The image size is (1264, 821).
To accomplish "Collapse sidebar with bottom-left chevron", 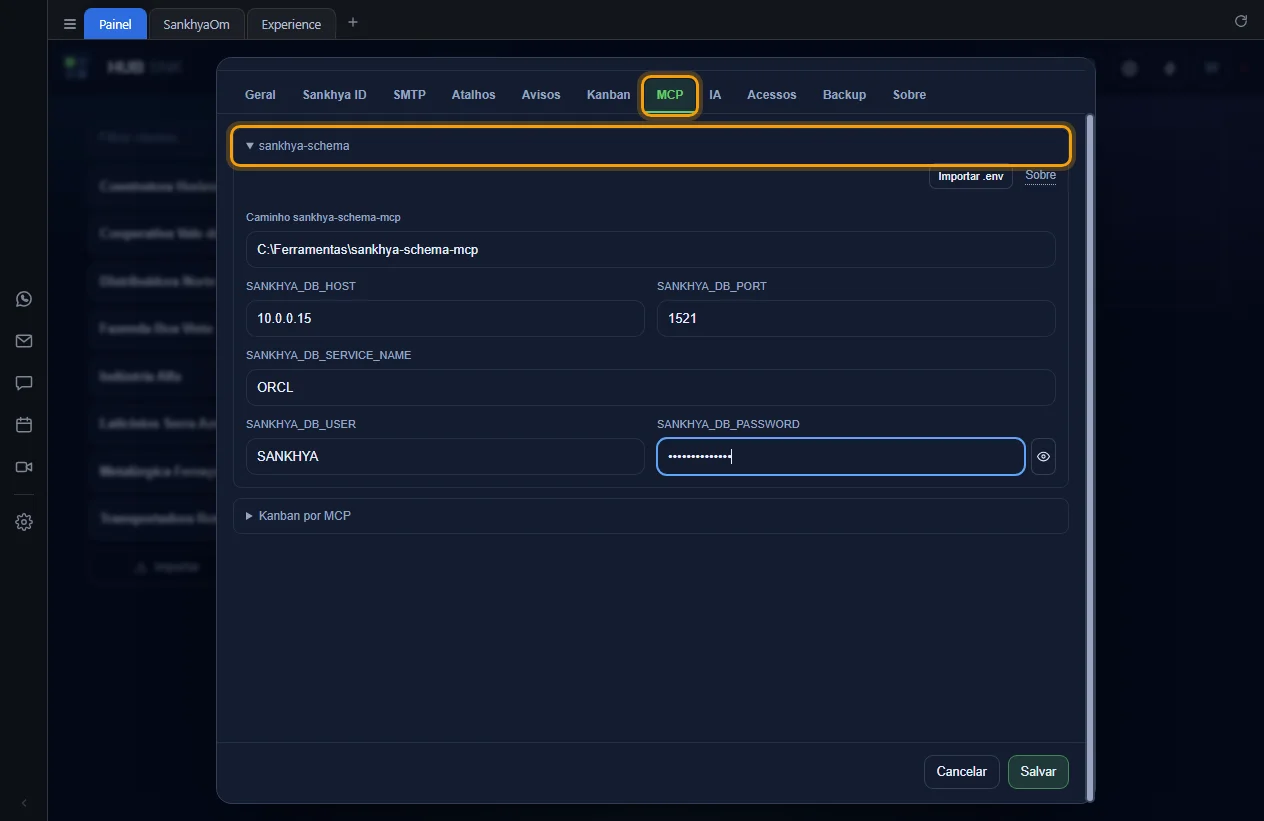I will 24,803.
